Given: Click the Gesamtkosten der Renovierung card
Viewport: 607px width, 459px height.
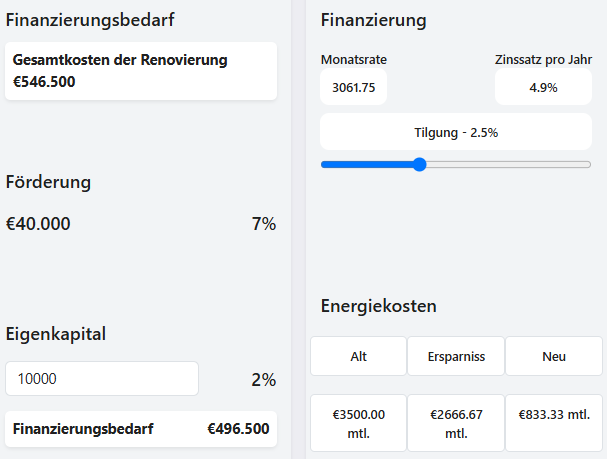Looking at the screenshot, I should click(140, 71).
